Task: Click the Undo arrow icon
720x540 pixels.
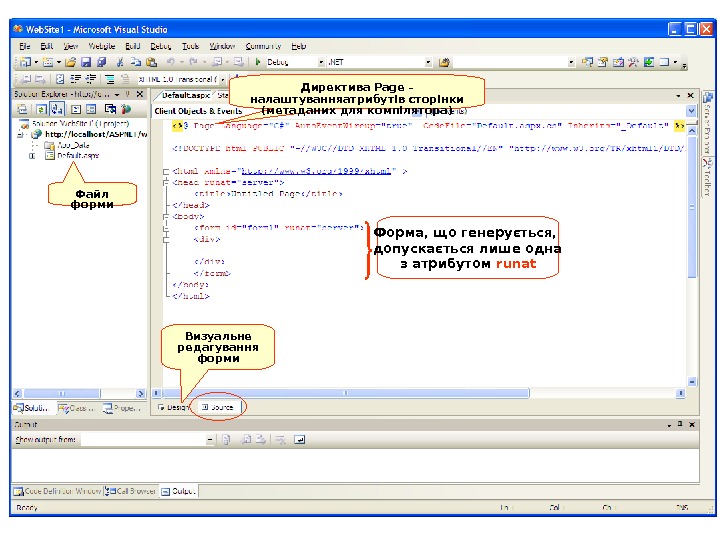Action: click(170, 62)
